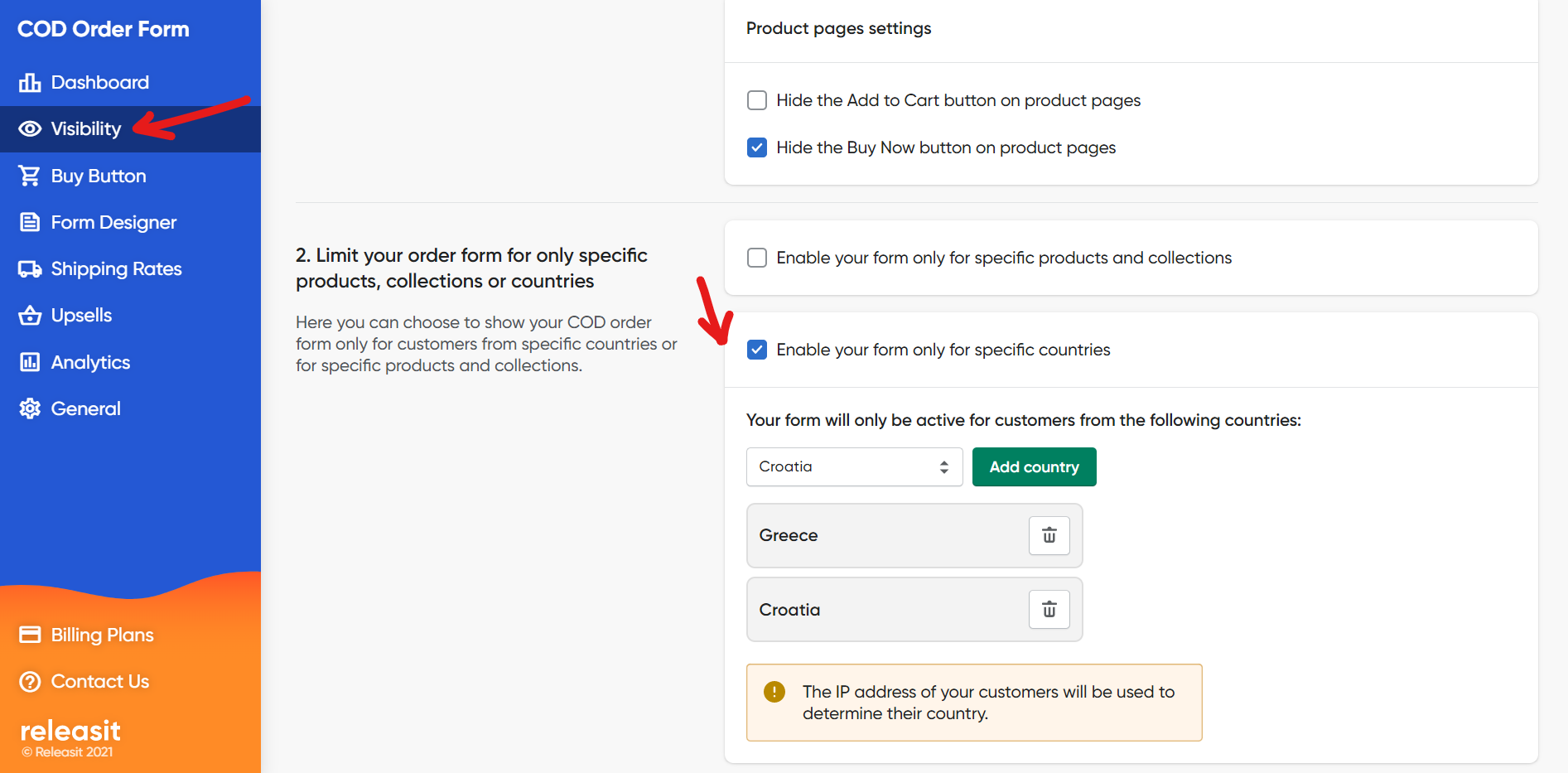Viewport: 1568px width, 773px height.
Task: Open the Croatia country dropdown
Action: (854, 467)
